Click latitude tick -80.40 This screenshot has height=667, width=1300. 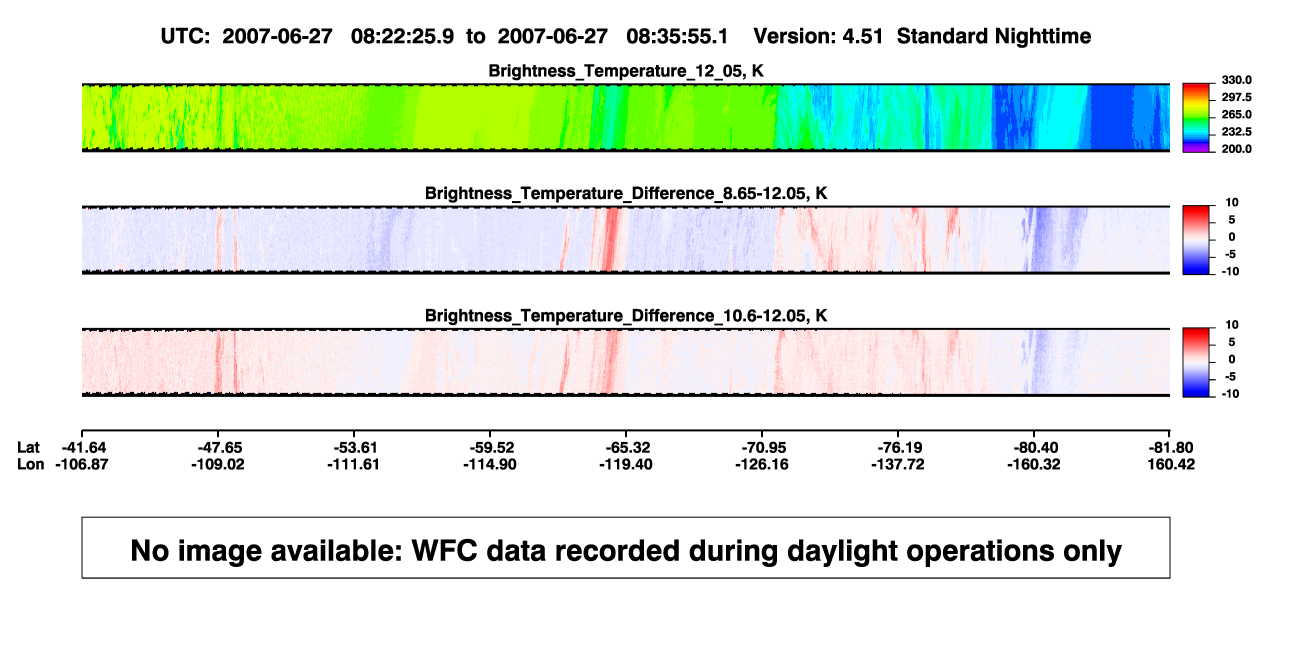1034,447
